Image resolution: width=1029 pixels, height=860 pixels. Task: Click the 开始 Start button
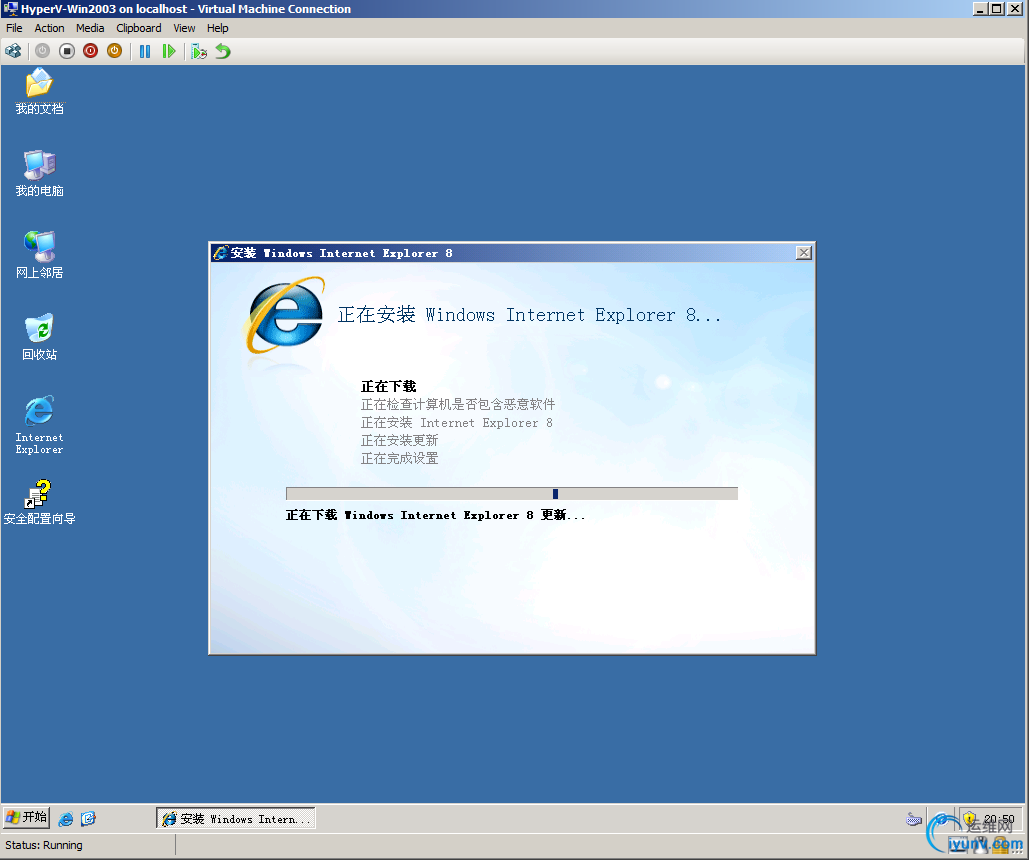pos(27,817)
